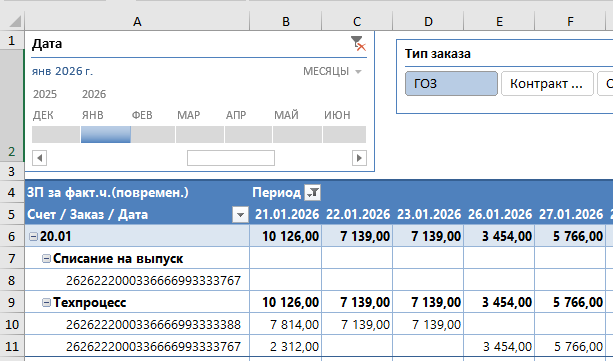613x361 pixels.
Task: Click the timeline horizontal scroll thumb
Action: 231,158
